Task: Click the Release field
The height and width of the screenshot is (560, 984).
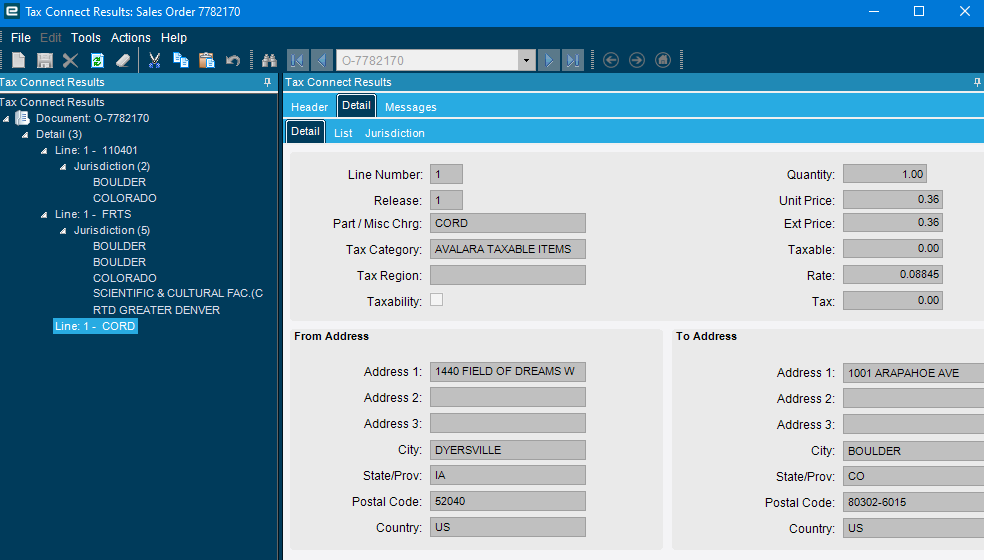Action: (446, 200)
